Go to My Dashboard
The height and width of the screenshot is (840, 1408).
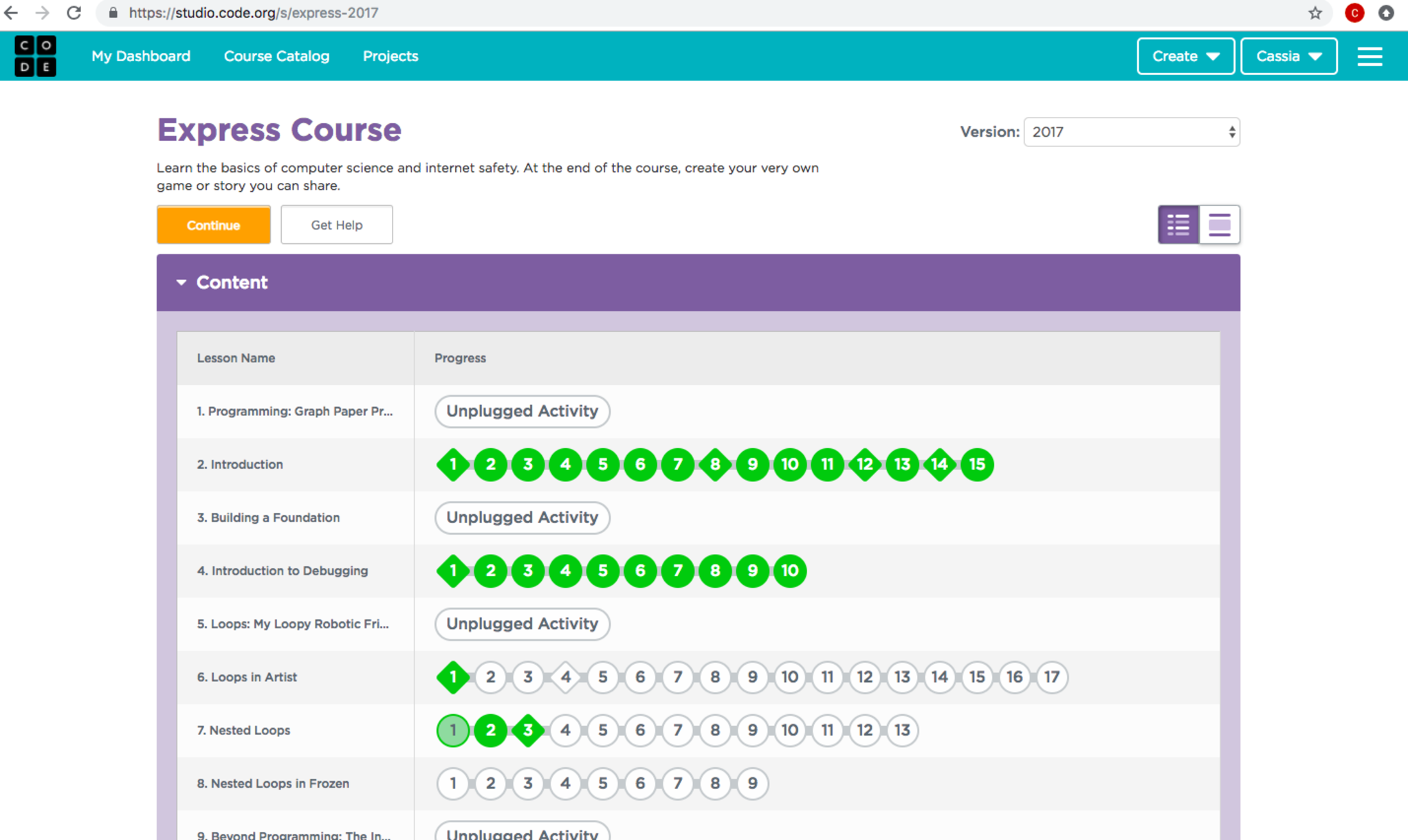click(141, 56)
